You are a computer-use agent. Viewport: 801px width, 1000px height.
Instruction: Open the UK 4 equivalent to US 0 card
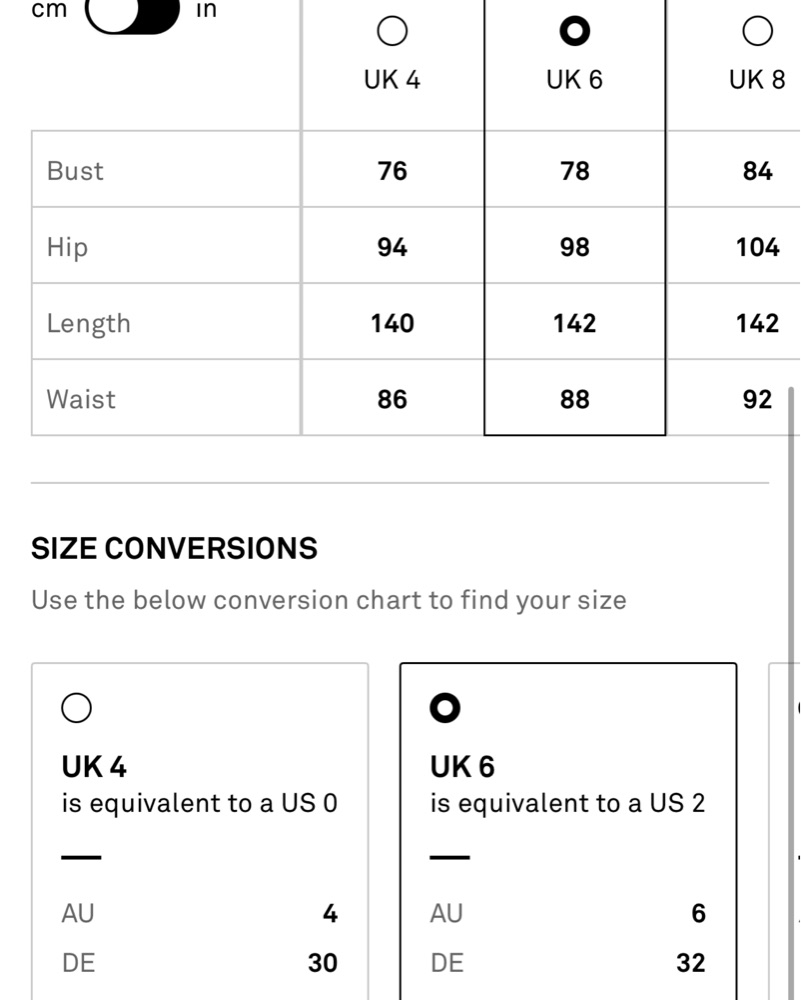[200, 831]
